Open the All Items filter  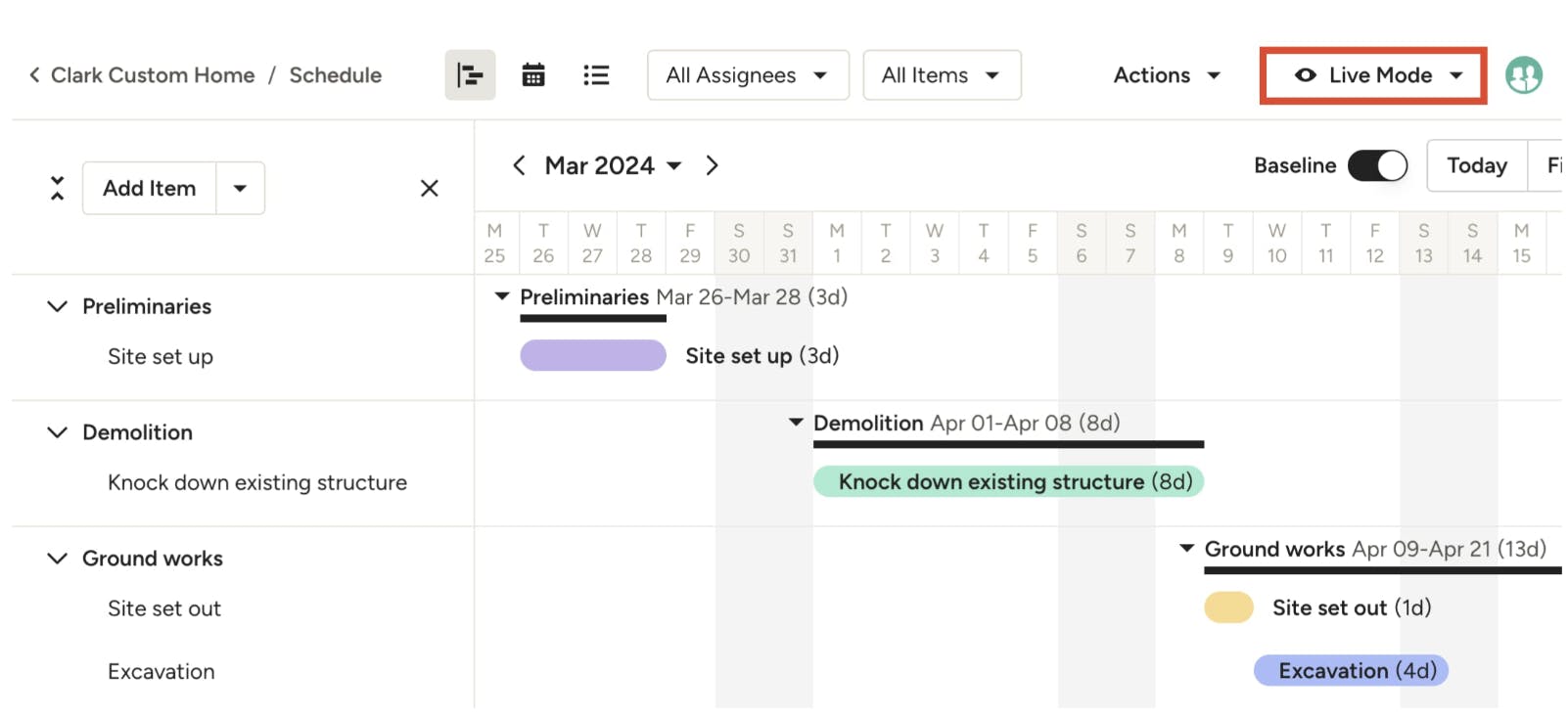[941, 75]
